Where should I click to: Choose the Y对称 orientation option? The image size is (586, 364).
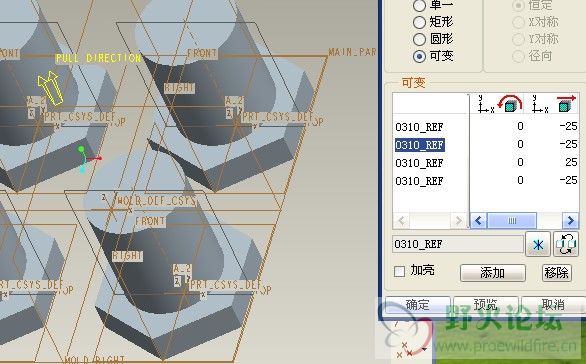[518, 39]
